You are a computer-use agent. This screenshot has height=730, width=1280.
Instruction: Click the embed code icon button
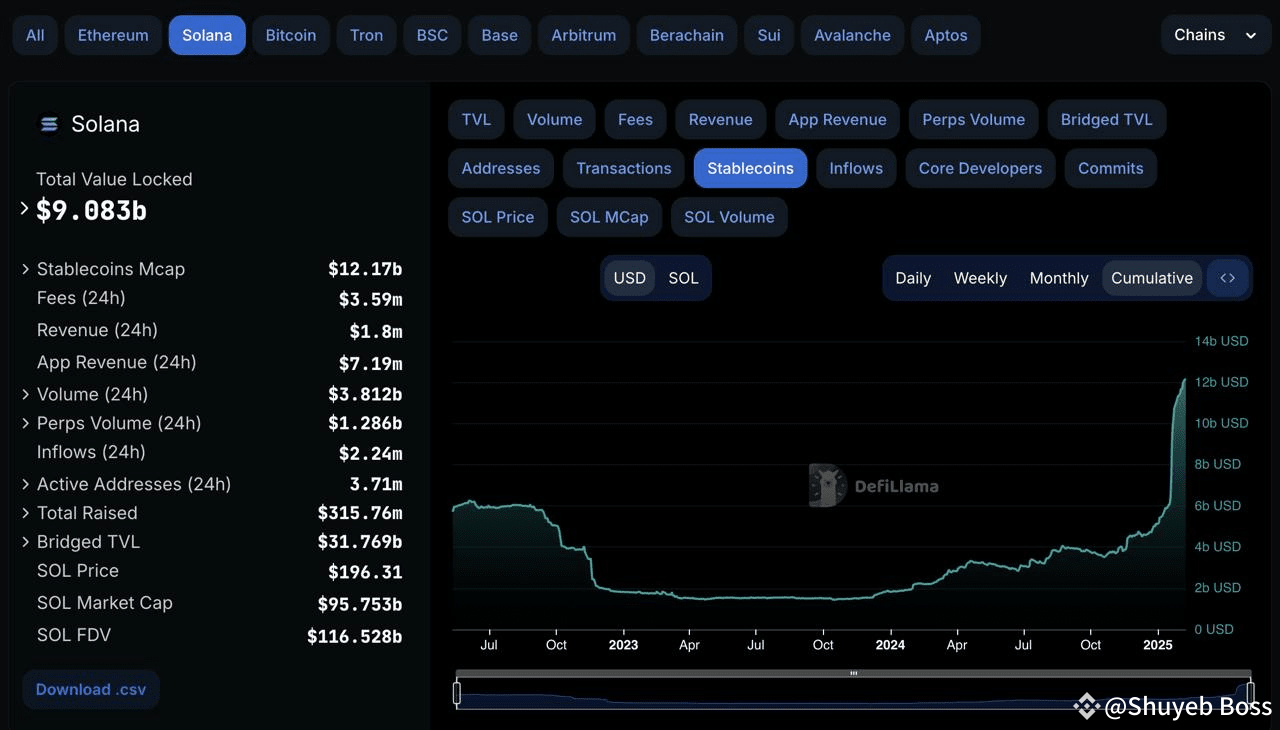tap(1228, 278)
